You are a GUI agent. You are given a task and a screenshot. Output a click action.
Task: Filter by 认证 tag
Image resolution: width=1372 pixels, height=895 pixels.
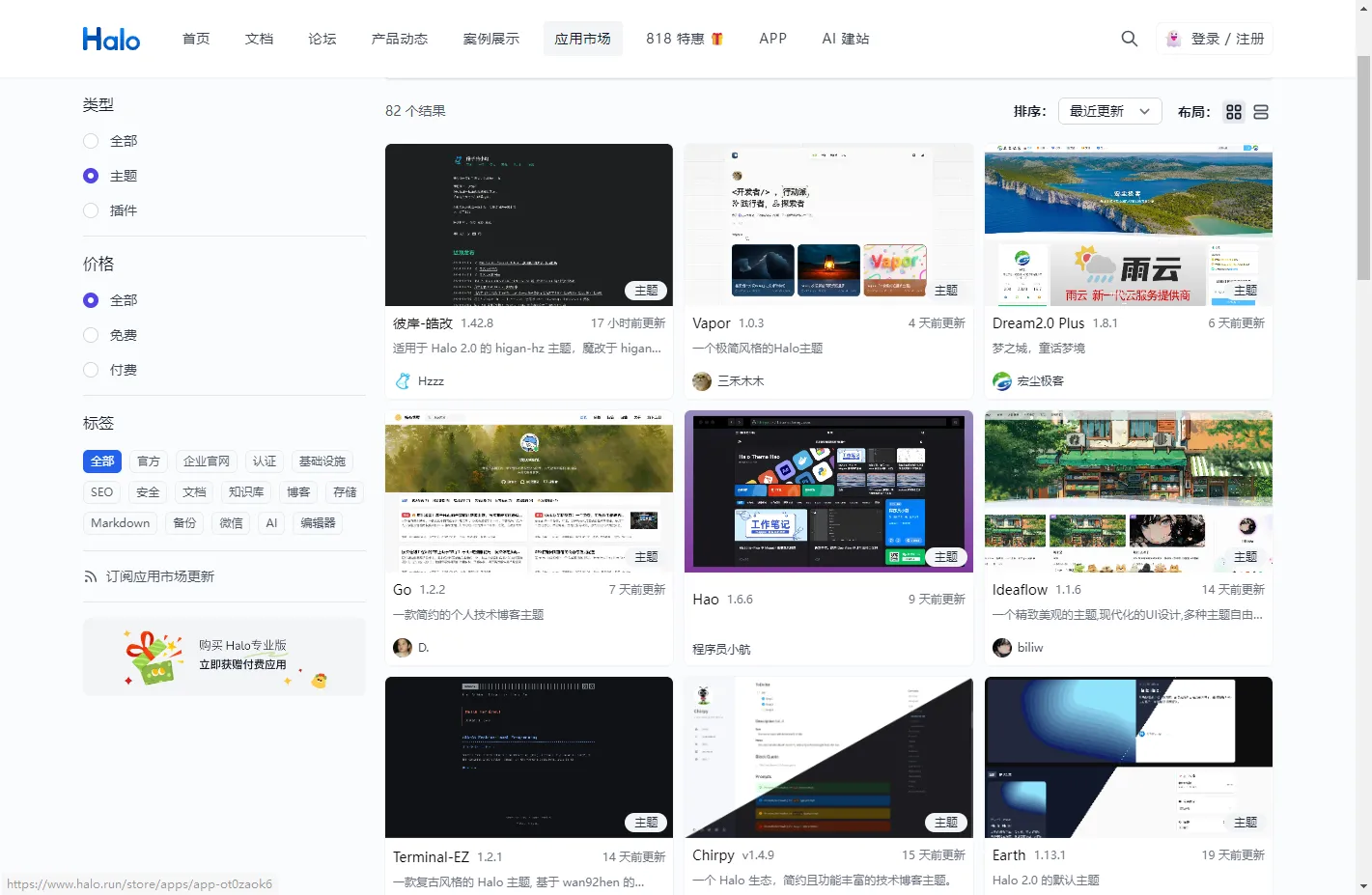pos(265,461)
